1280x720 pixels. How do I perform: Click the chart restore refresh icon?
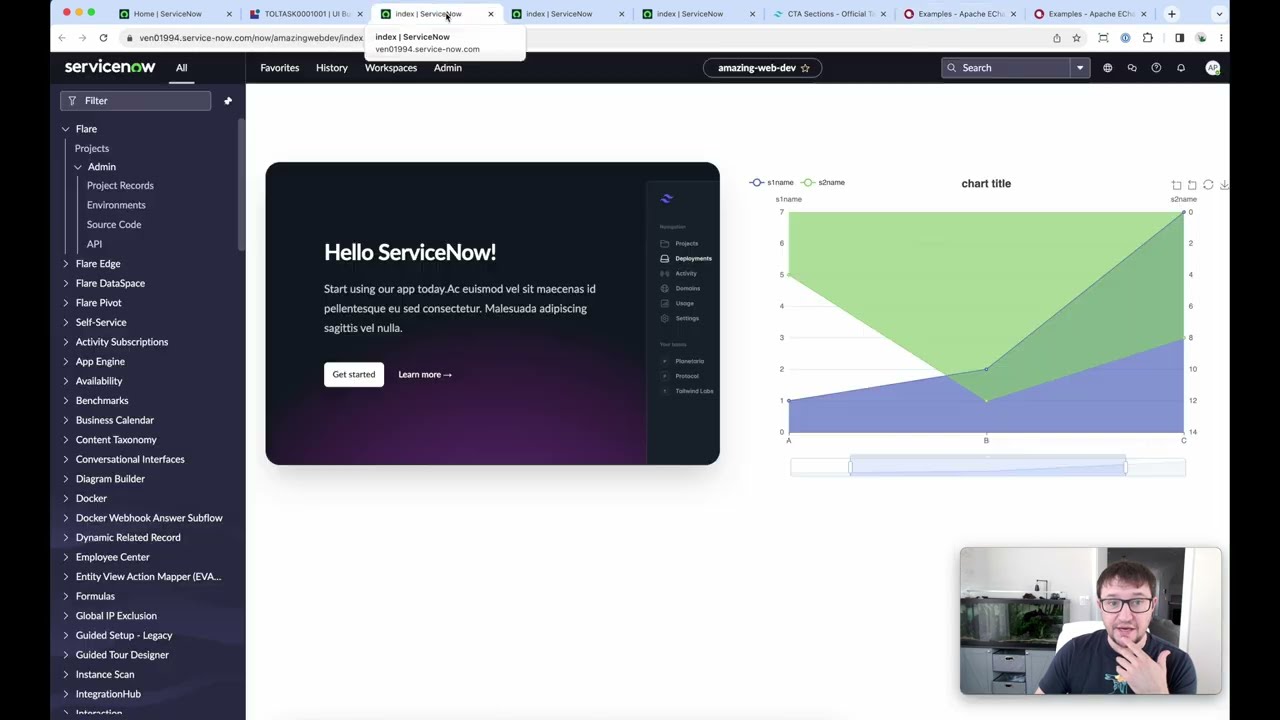(1208, 185)
